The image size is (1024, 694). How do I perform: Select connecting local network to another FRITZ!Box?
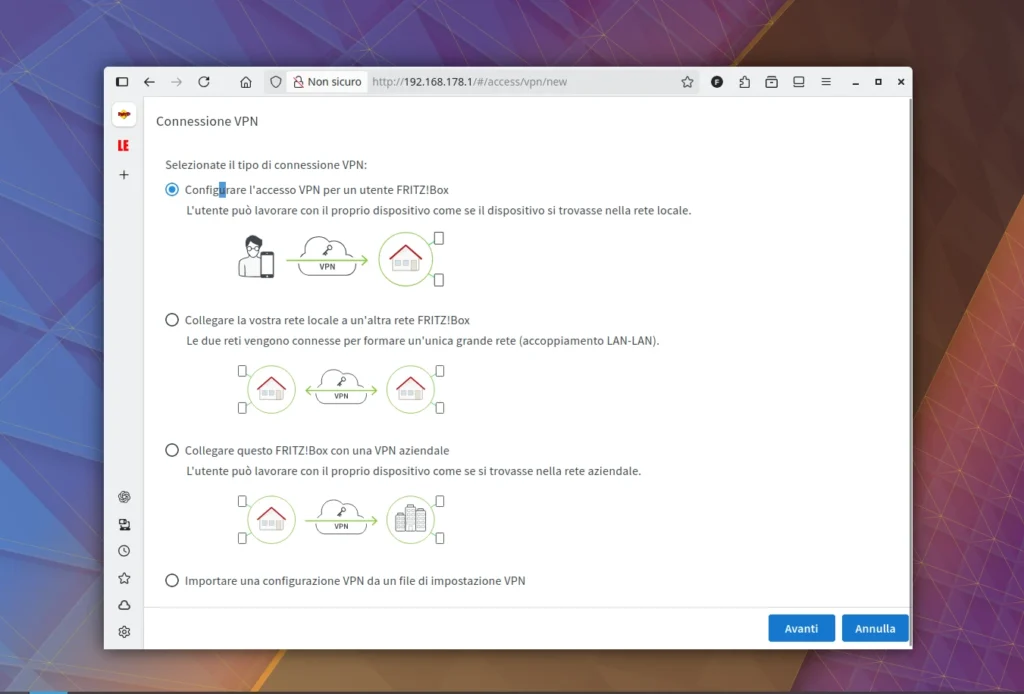(171, 319)
